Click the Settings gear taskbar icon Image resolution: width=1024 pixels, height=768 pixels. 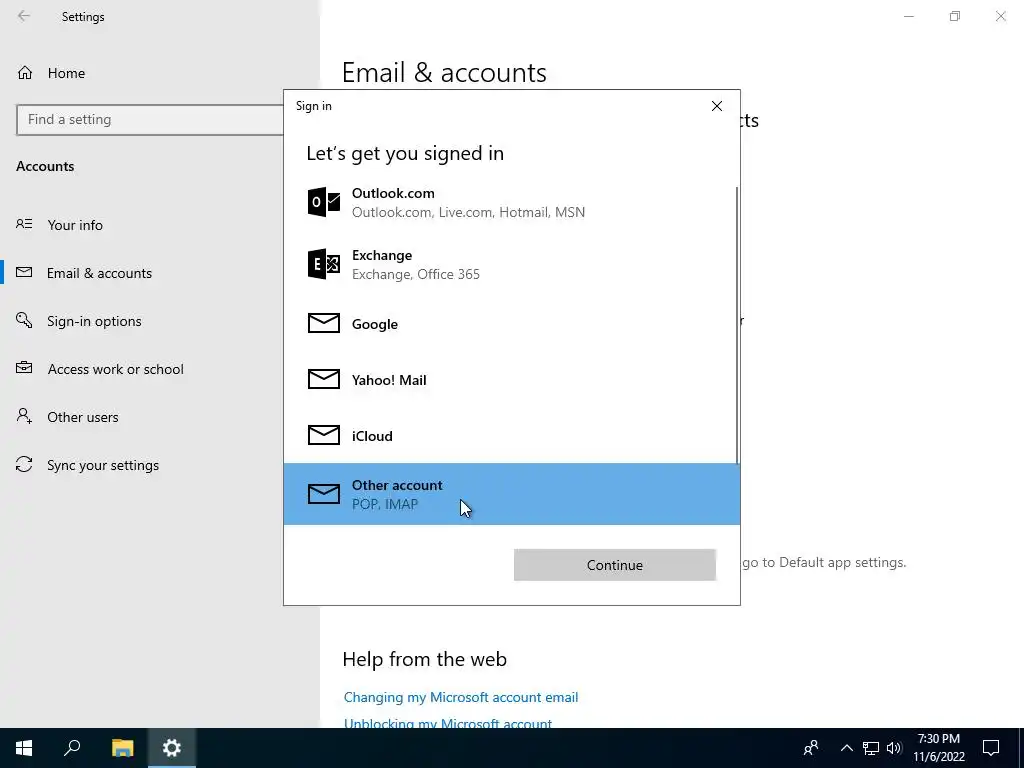coord(172,748)
